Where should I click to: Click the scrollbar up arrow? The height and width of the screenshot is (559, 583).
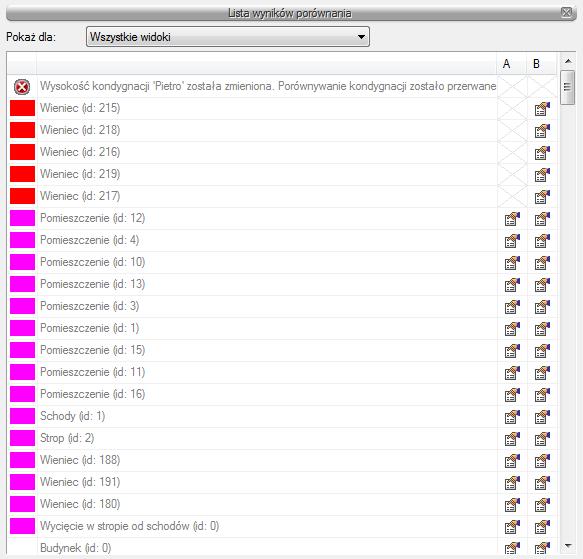tap(567, 61)
